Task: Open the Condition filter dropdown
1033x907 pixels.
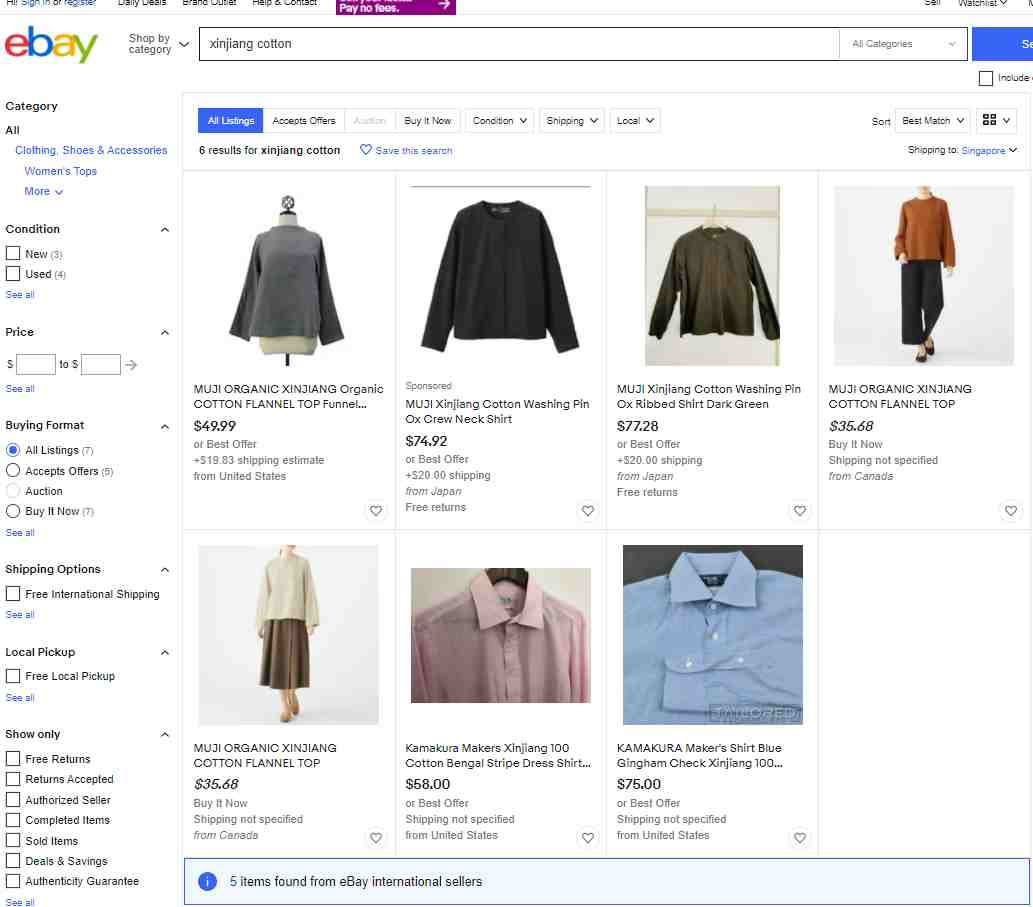Action: pyautogui.click(x=499, y=121)
